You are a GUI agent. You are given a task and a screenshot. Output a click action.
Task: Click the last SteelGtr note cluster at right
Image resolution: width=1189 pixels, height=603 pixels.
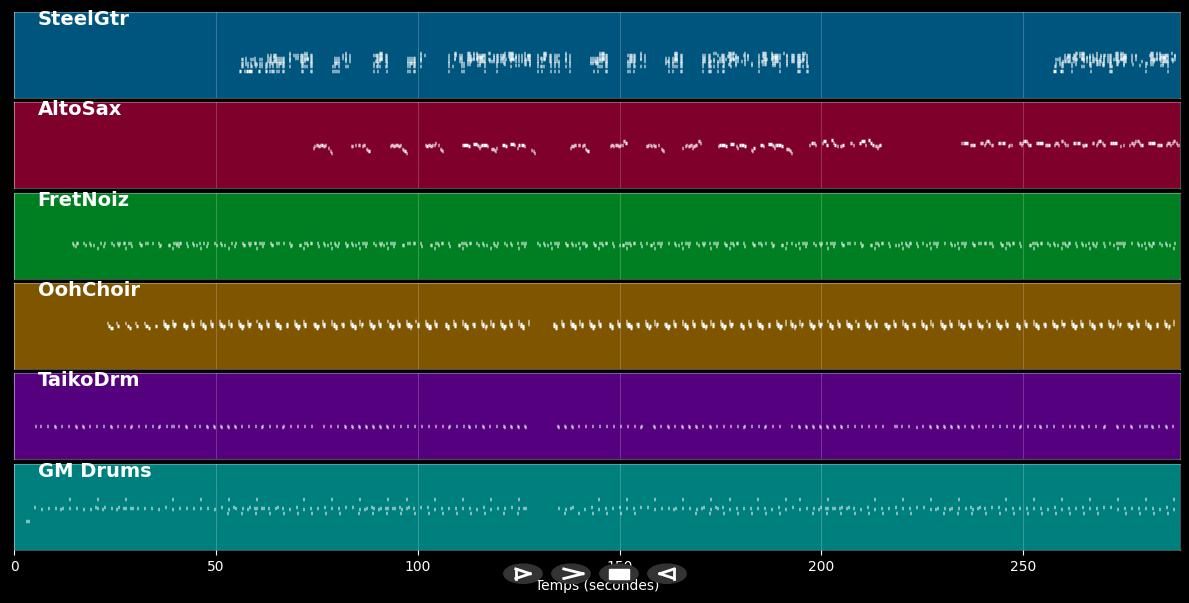pyautogui.click(x=1114, y=61)
